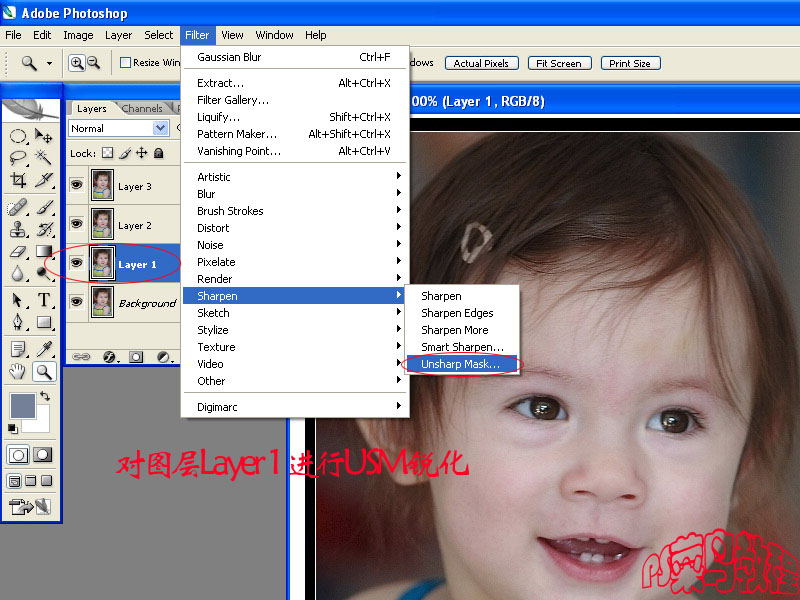Click the Fit Screen button
The image size is (800, 600).
(559, 63)
